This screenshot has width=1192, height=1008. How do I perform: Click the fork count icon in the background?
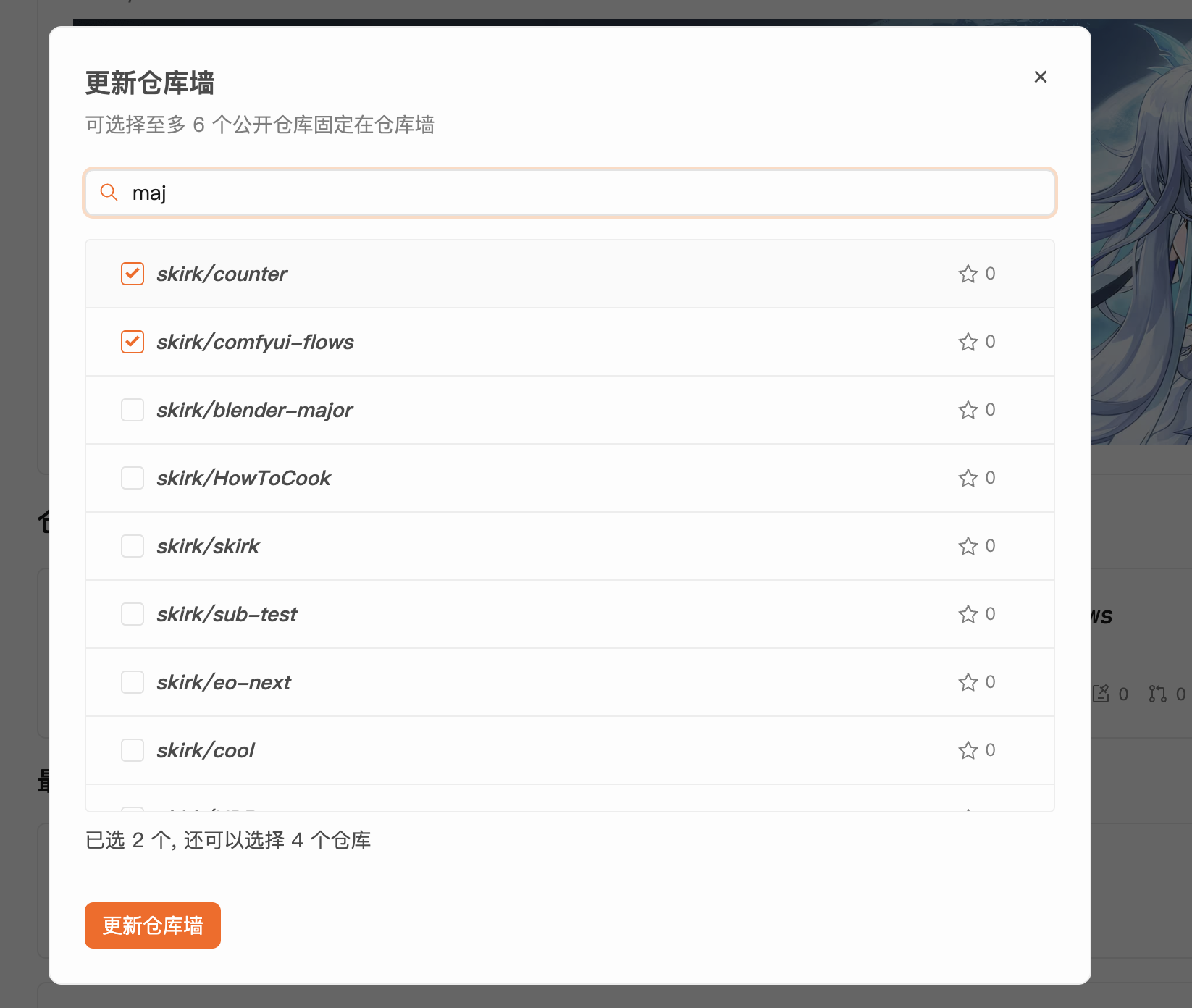[1157, 694]
